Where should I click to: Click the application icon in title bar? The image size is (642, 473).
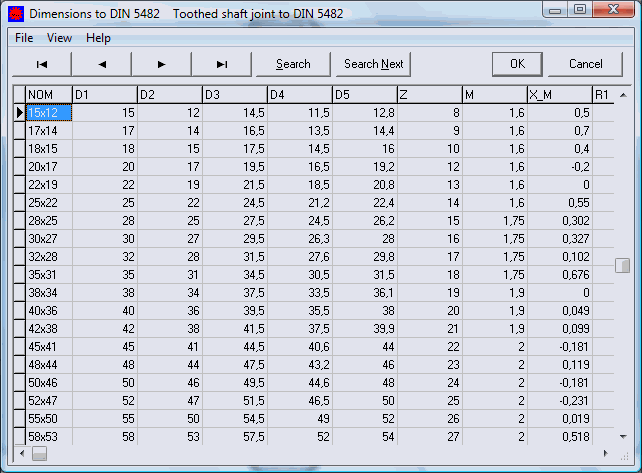[14, 14]
